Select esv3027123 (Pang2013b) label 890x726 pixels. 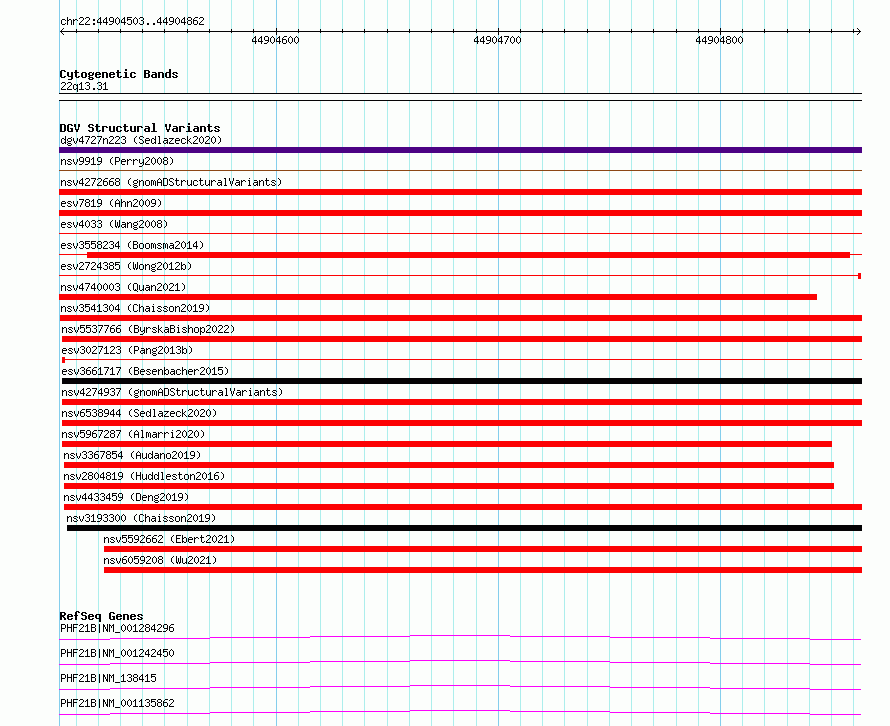click(x=127, y=350)
